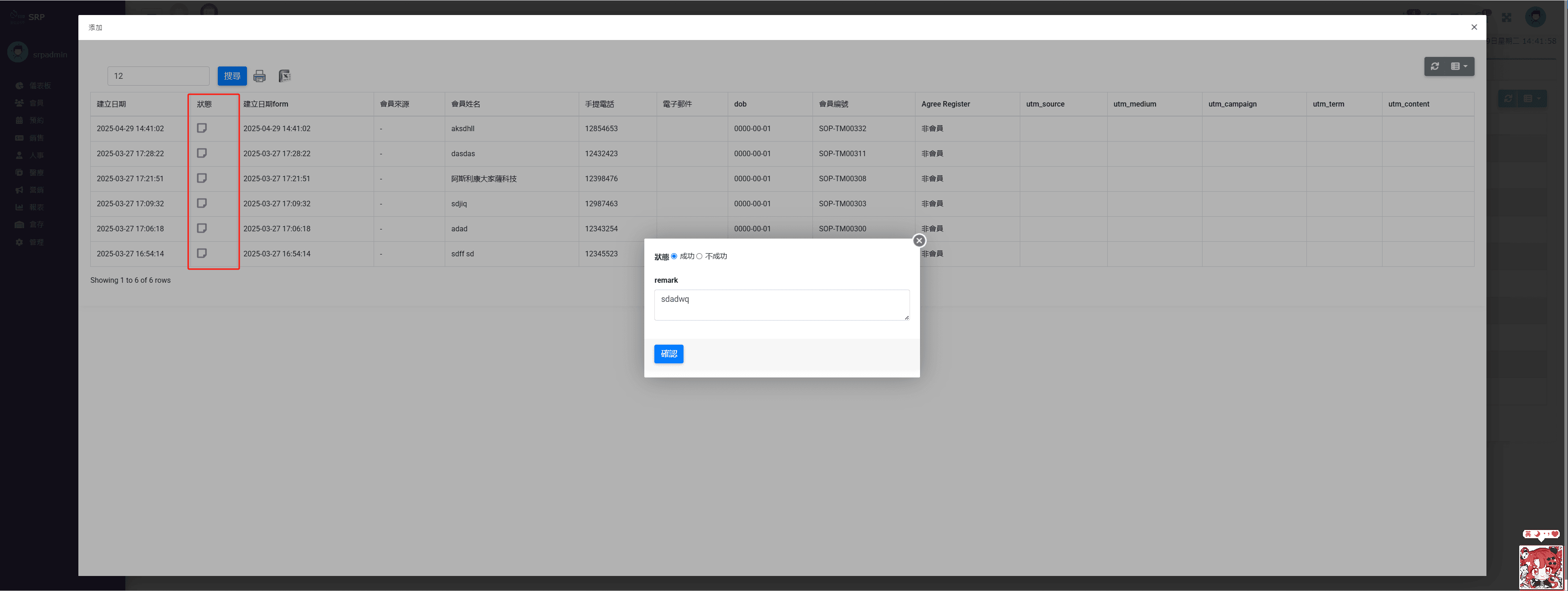This screenshot has height=591, width=1568.
Task: Open status note for member aksdhll
Action: click(202, 128)
